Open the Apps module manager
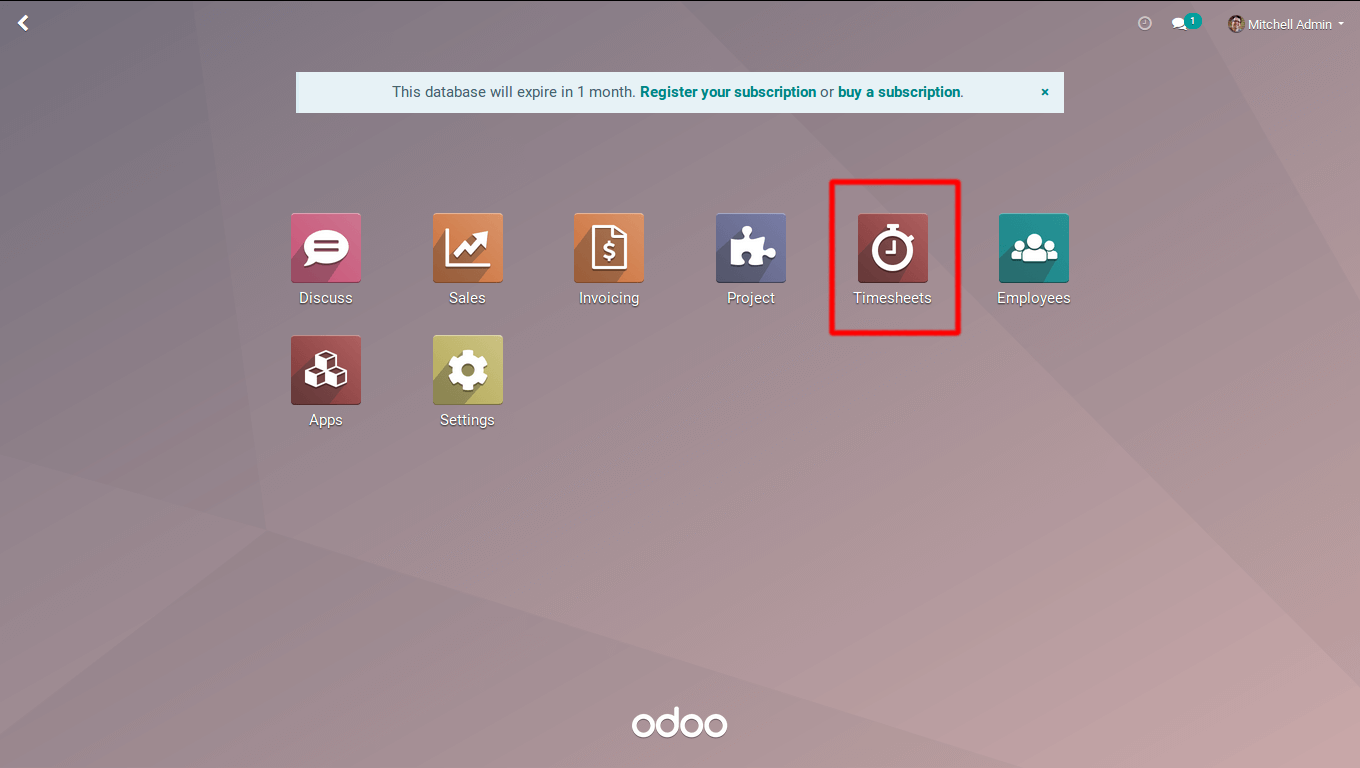This screenshot has height=768, width=1360. point(326,370)
